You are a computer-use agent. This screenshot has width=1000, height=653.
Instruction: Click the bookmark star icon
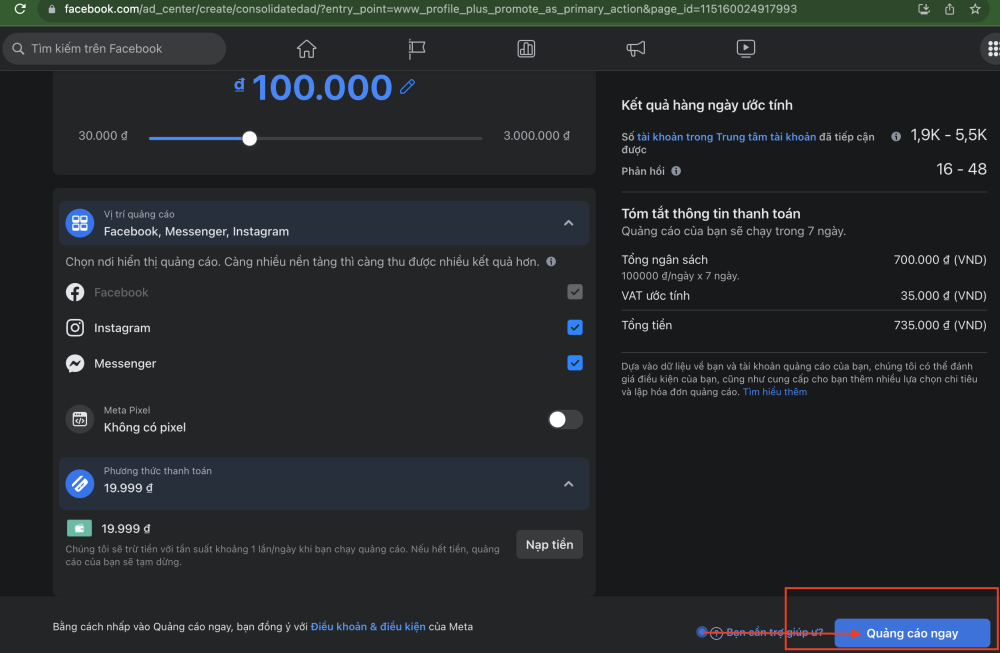click(x=974, y=9)
